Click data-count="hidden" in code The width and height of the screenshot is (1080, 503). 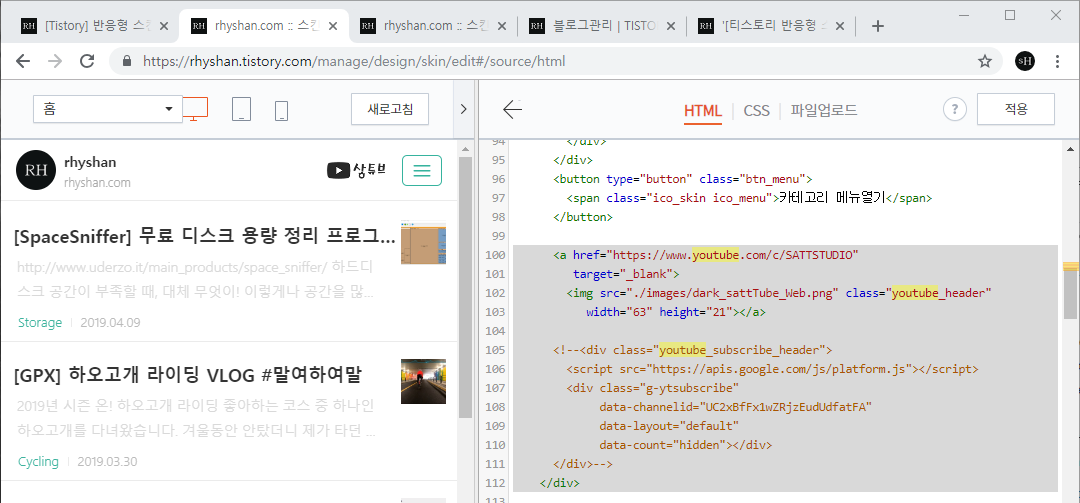coord(663,444)
